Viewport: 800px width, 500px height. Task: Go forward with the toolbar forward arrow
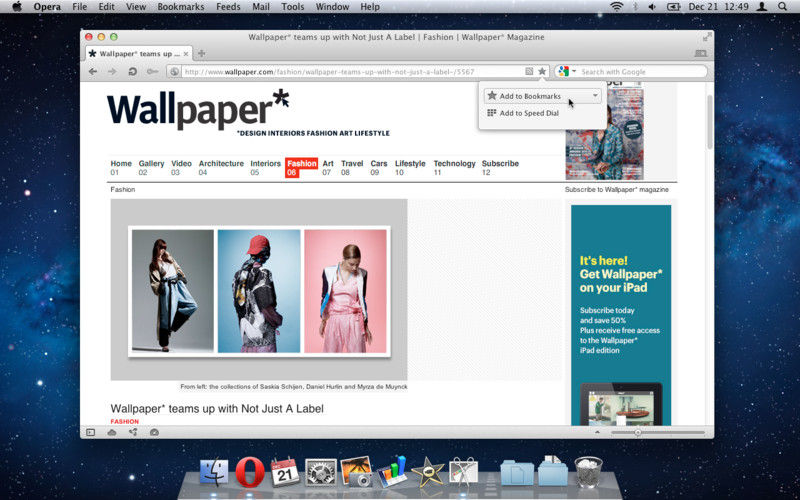tap(112, 71)
